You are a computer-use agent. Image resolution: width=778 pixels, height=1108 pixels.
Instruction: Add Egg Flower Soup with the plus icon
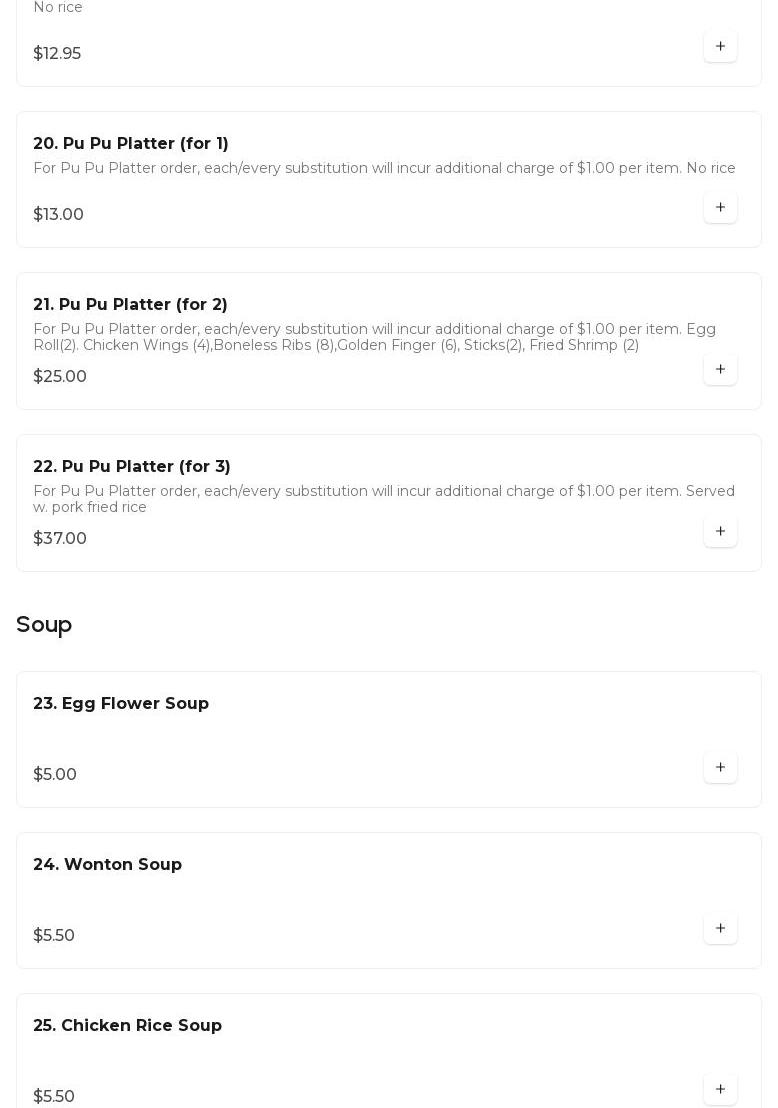(x=720, y=768)
